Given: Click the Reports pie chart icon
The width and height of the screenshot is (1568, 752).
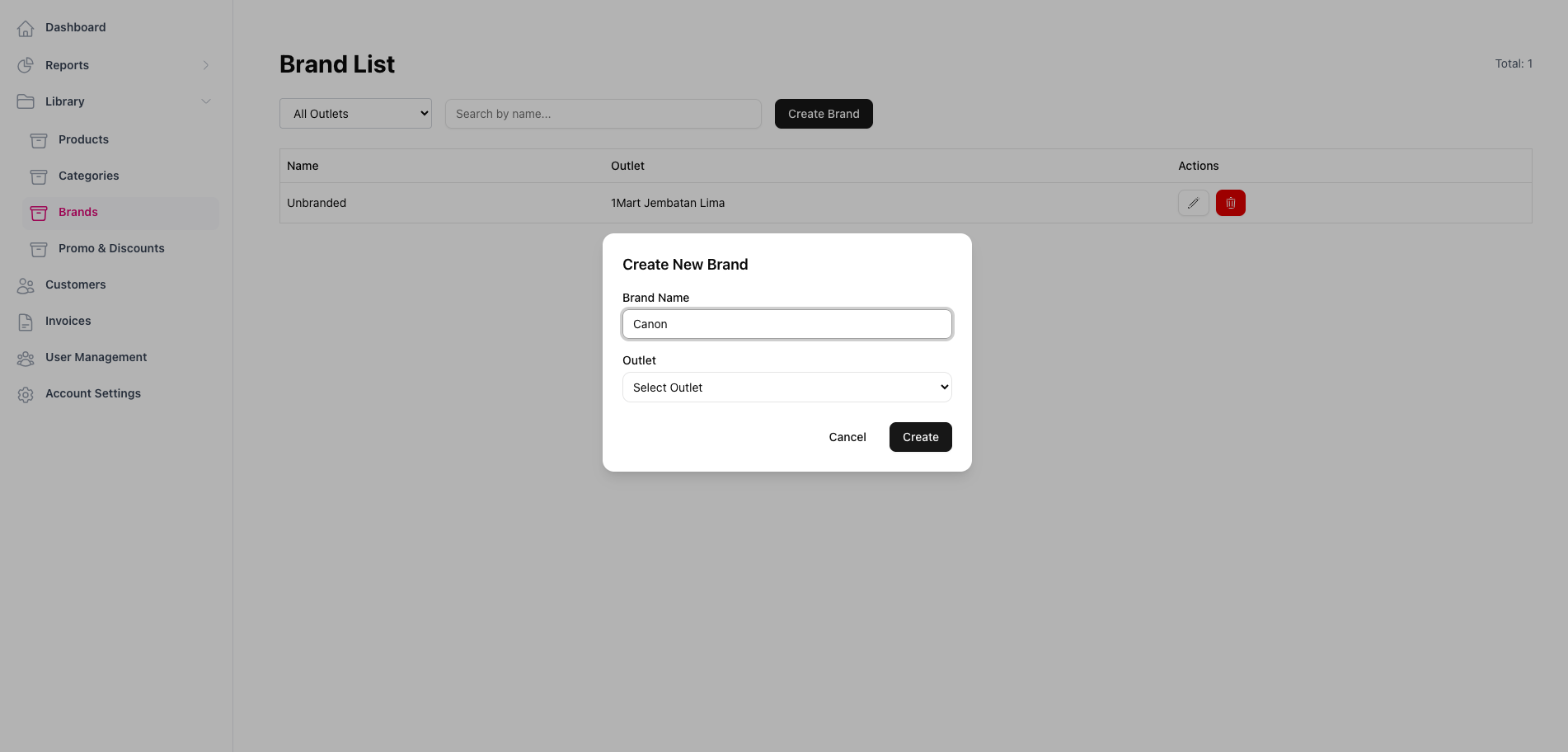Looking at the screenshot, I should (26, 65).
